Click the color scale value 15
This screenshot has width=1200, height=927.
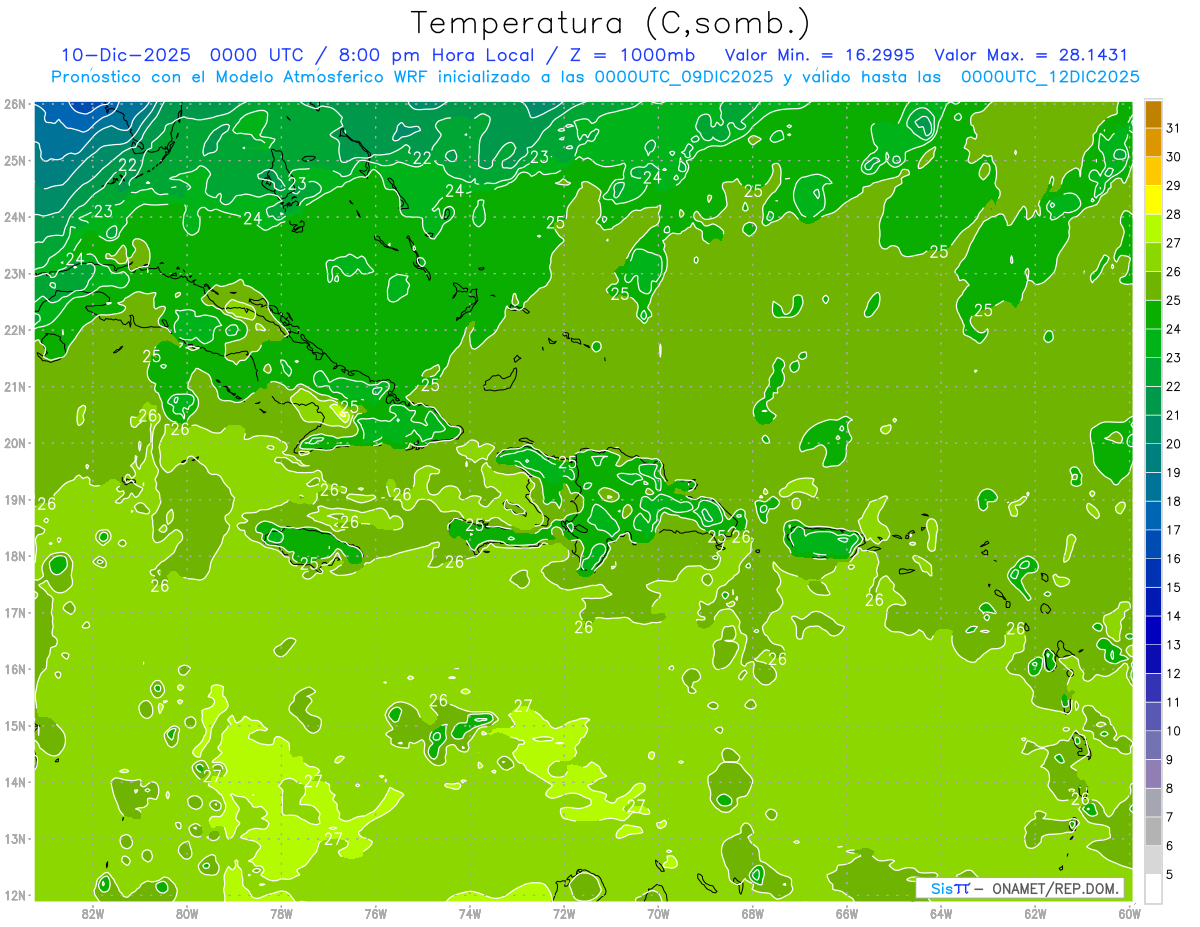(1174, 587)
